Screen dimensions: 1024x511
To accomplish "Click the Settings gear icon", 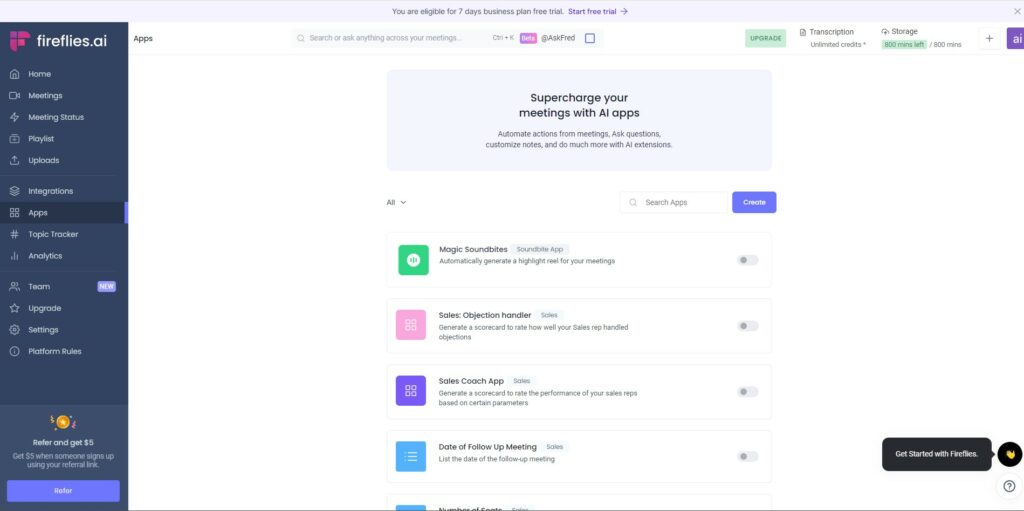I will (14, 329).
